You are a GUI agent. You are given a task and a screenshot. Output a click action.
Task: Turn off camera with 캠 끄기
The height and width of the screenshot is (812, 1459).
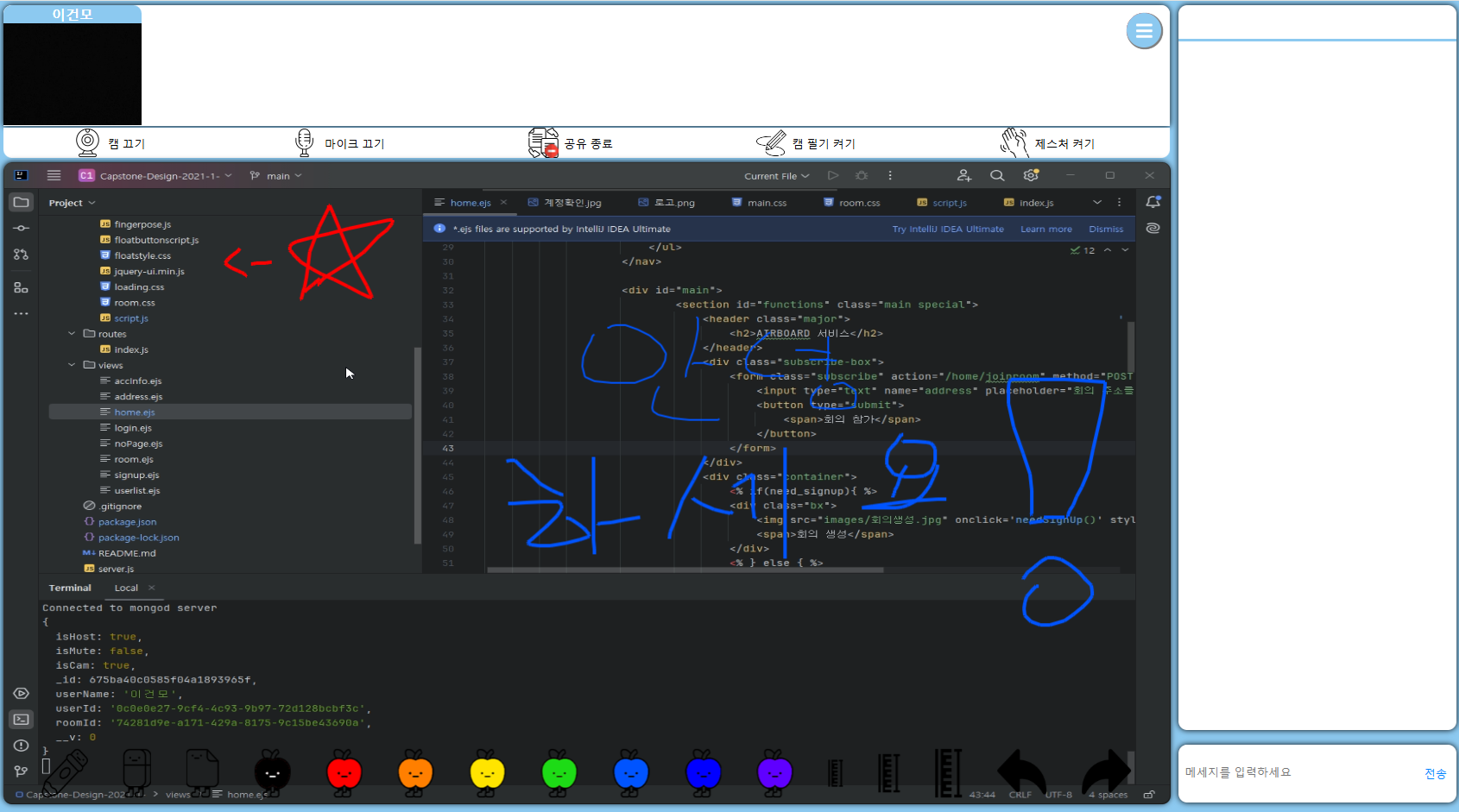(111, 143)
